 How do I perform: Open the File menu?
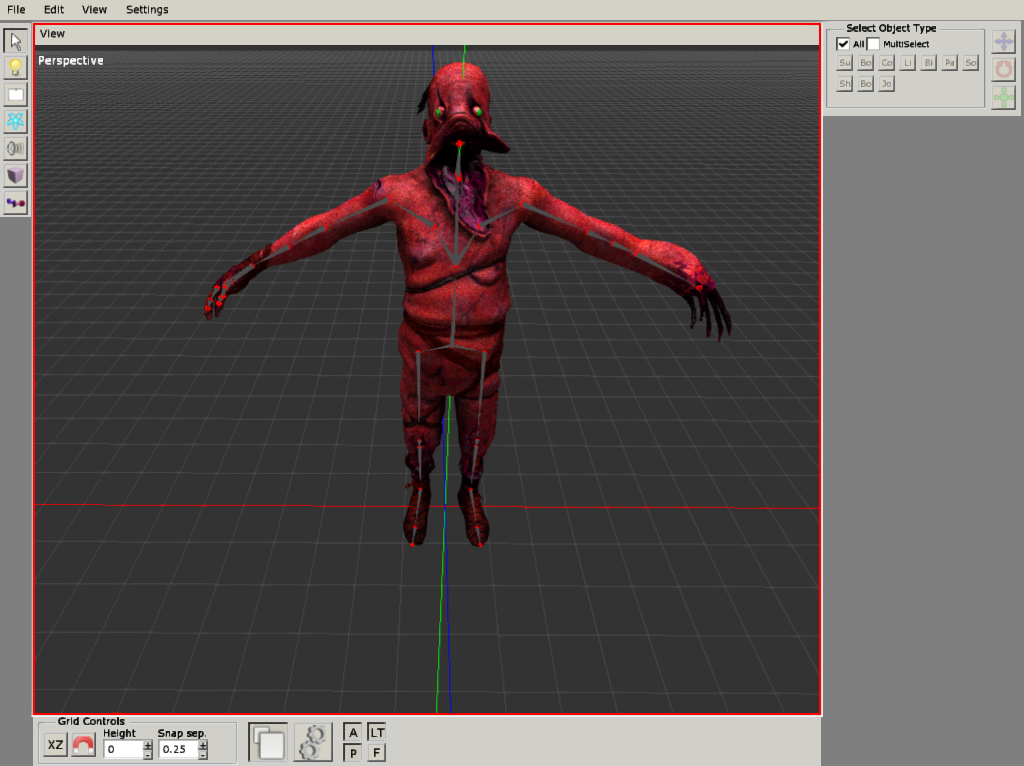point(16,9)
